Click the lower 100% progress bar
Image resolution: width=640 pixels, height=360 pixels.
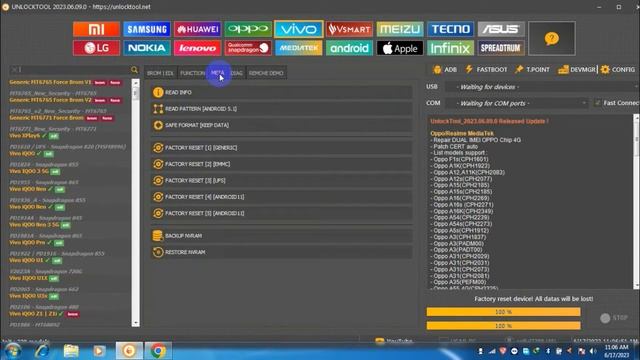[503, 326]
